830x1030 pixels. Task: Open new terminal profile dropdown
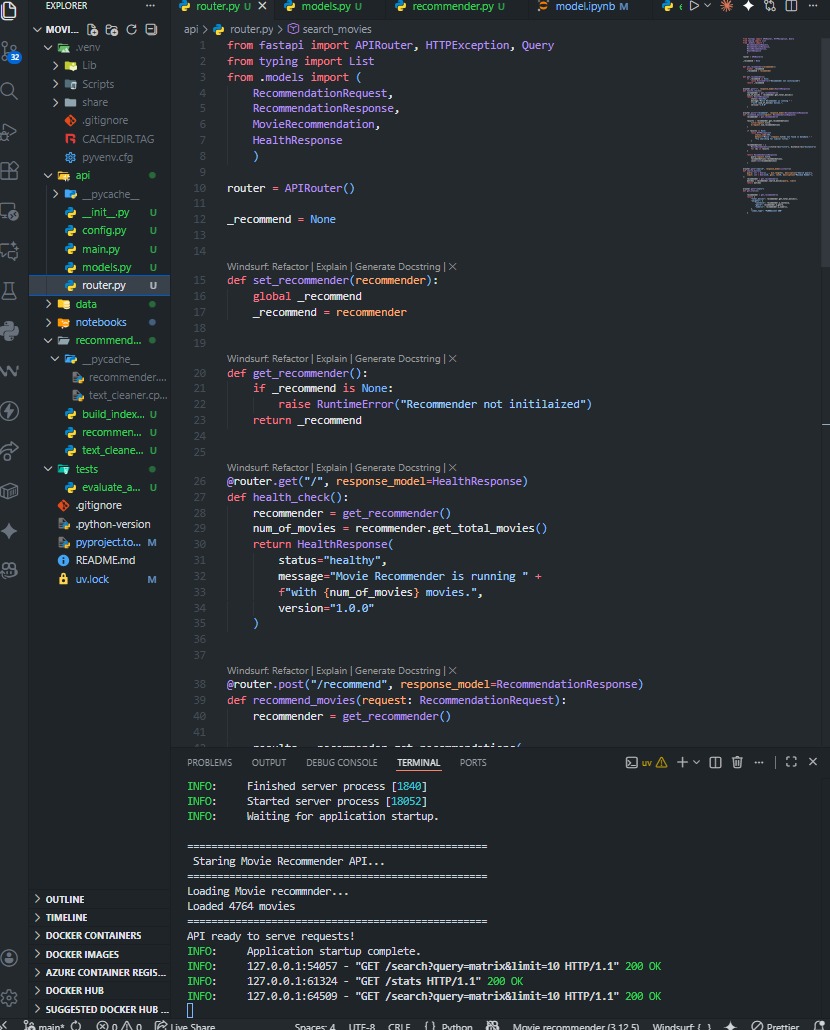(x=696, y=762)
